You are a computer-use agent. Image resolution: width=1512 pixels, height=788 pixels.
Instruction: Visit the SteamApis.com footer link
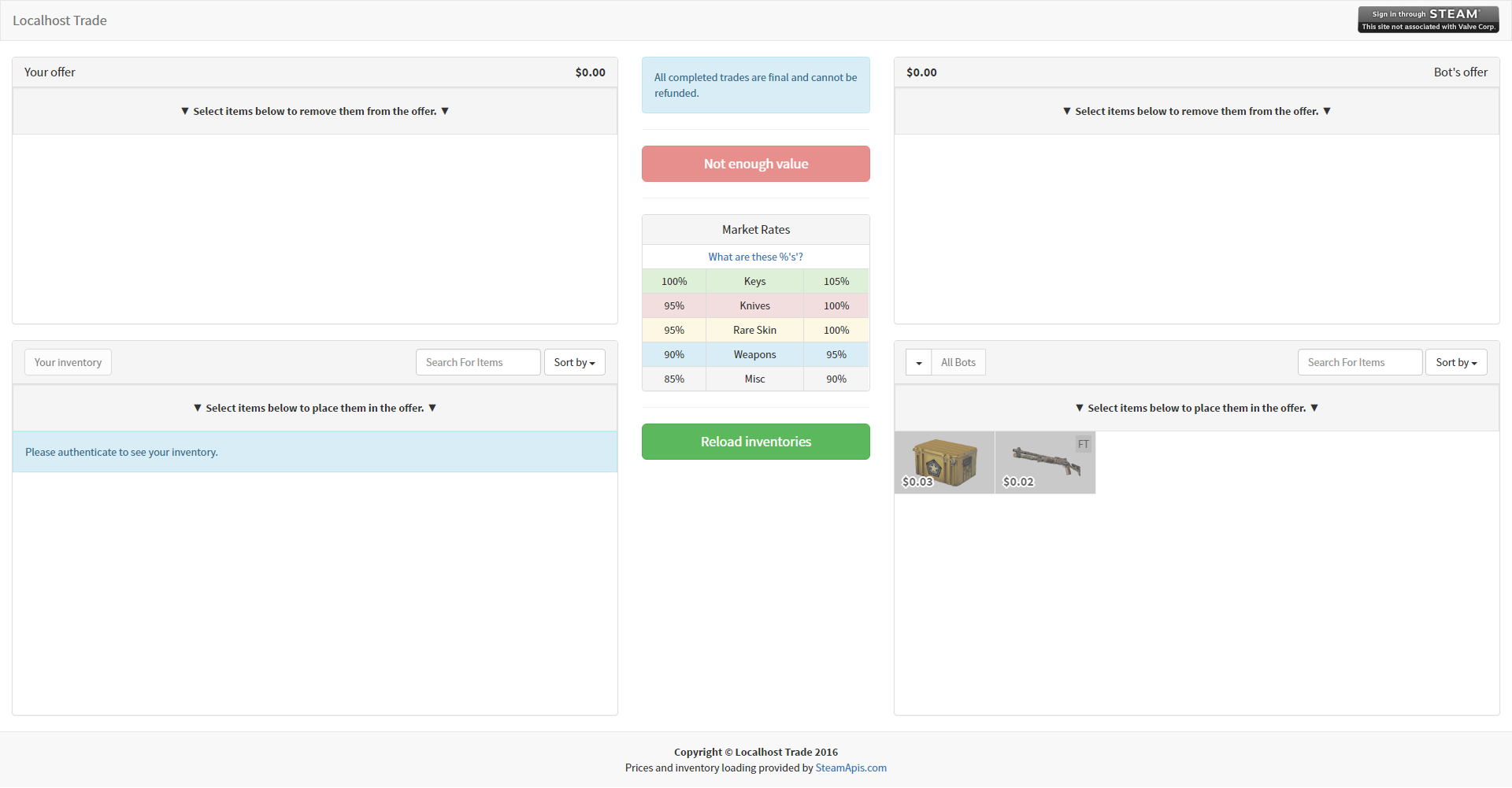click(x=850, y=768)
